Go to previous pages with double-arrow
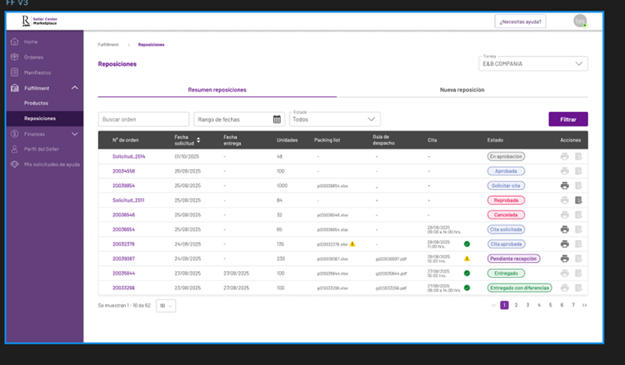This screenshot has height=365, width=625. (x=493, y=305)
